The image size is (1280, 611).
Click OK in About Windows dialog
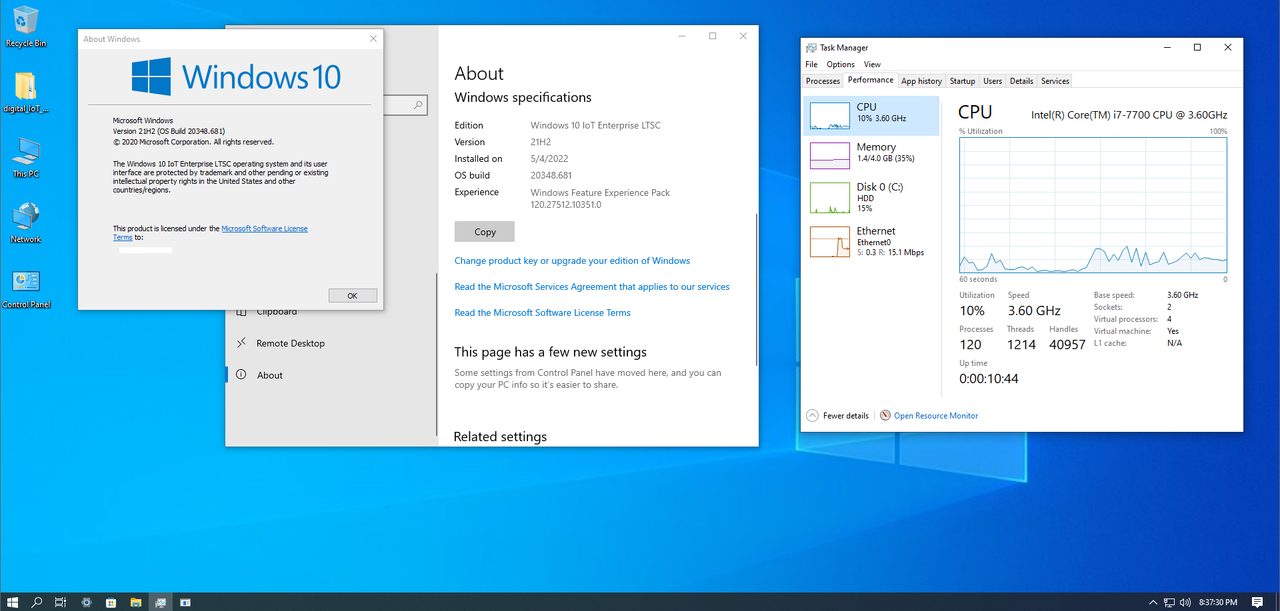[352, 296]
